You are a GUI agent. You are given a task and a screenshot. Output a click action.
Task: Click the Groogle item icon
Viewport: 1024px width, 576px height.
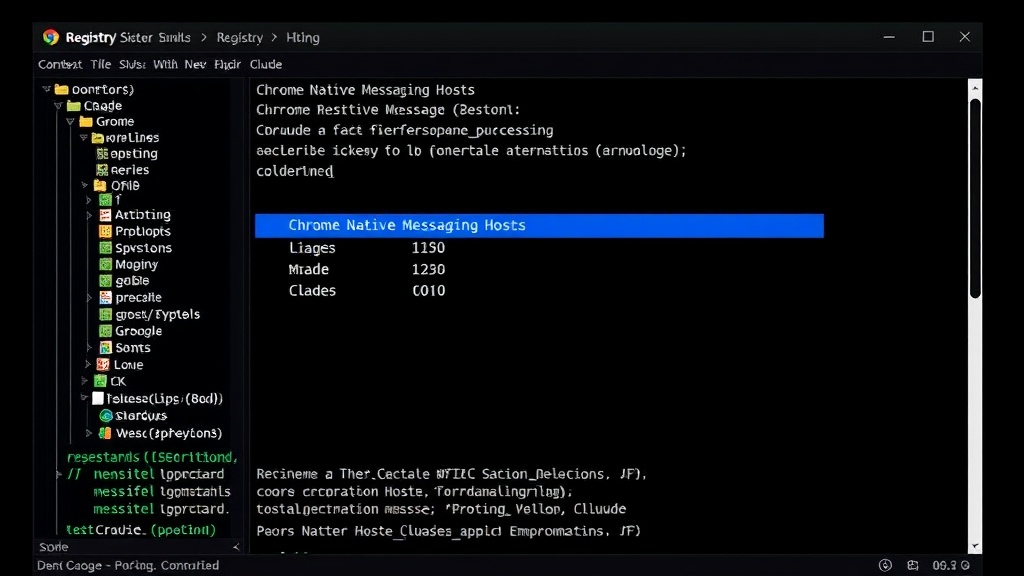point(105,331)
